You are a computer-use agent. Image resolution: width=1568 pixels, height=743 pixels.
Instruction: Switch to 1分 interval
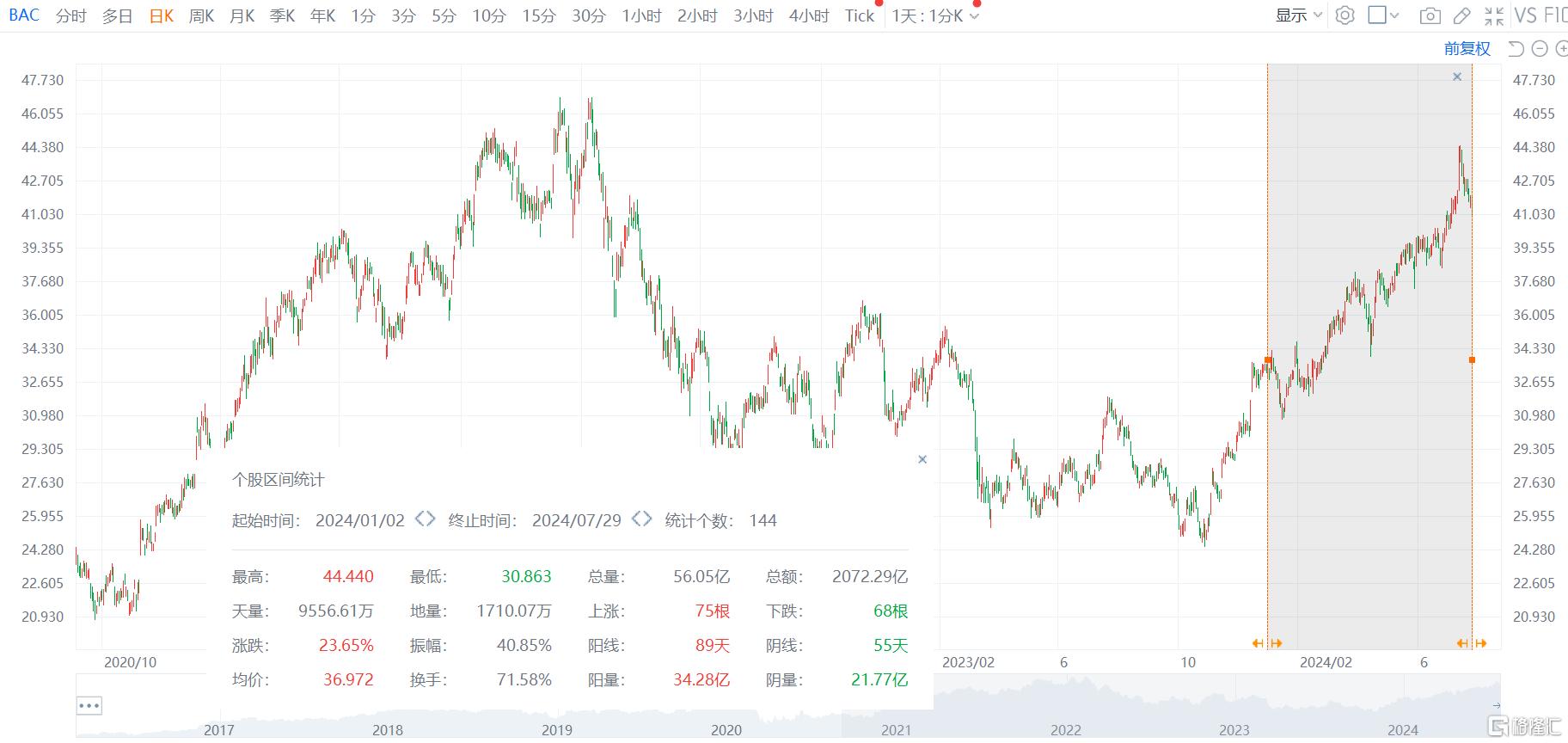click(x=363, y=15)
